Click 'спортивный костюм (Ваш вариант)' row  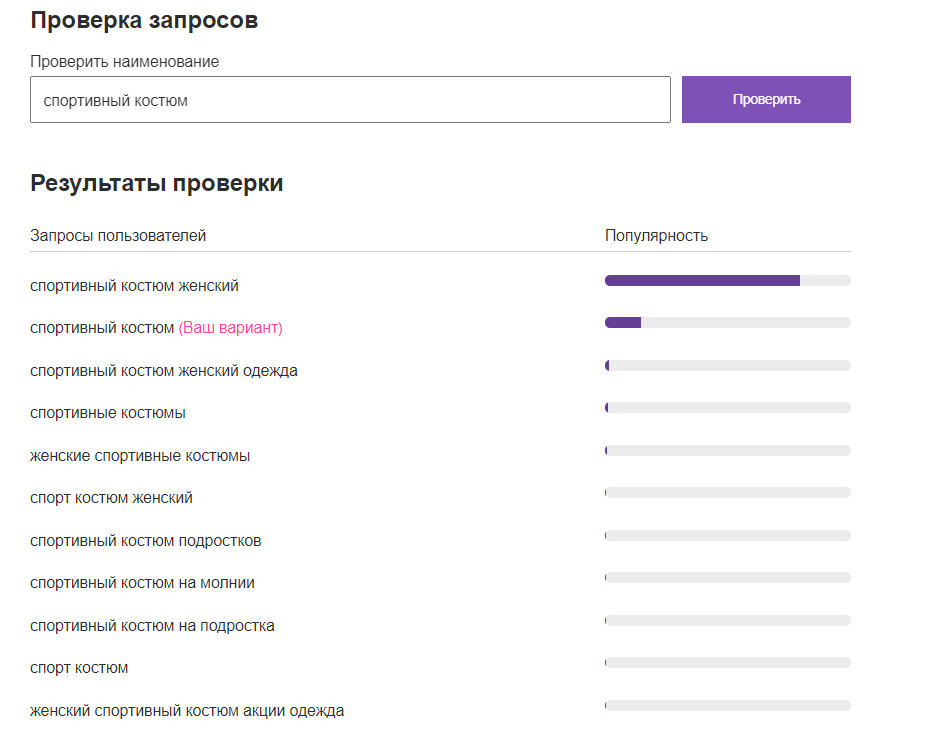[103, 328]
